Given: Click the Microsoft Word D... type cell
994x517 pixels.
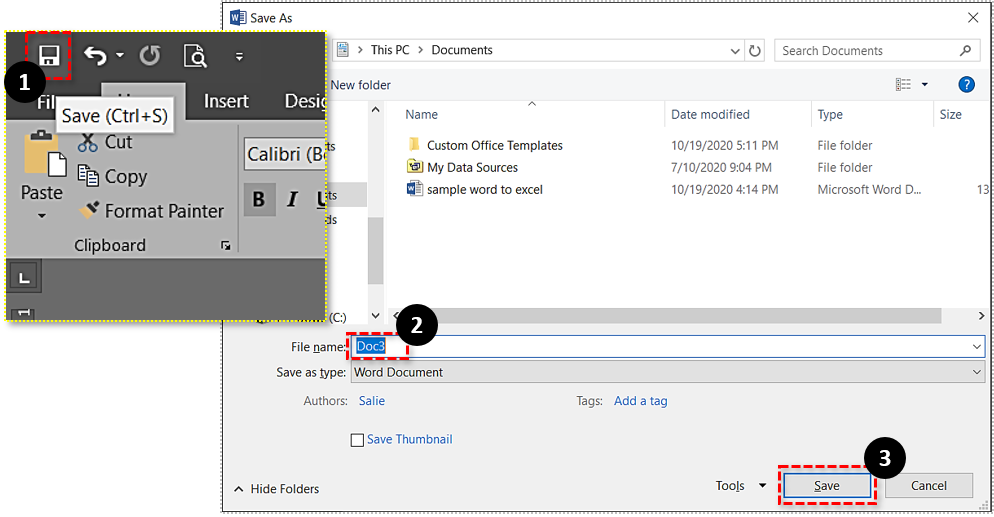Looking at the screenshot, I should (869, 189).
